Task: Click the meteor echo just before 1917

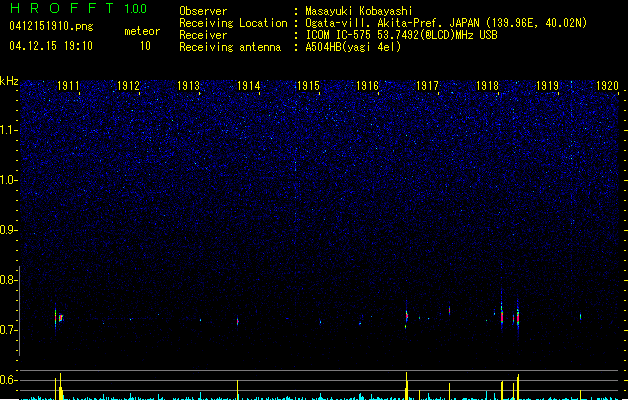Action: click(406, 316)
